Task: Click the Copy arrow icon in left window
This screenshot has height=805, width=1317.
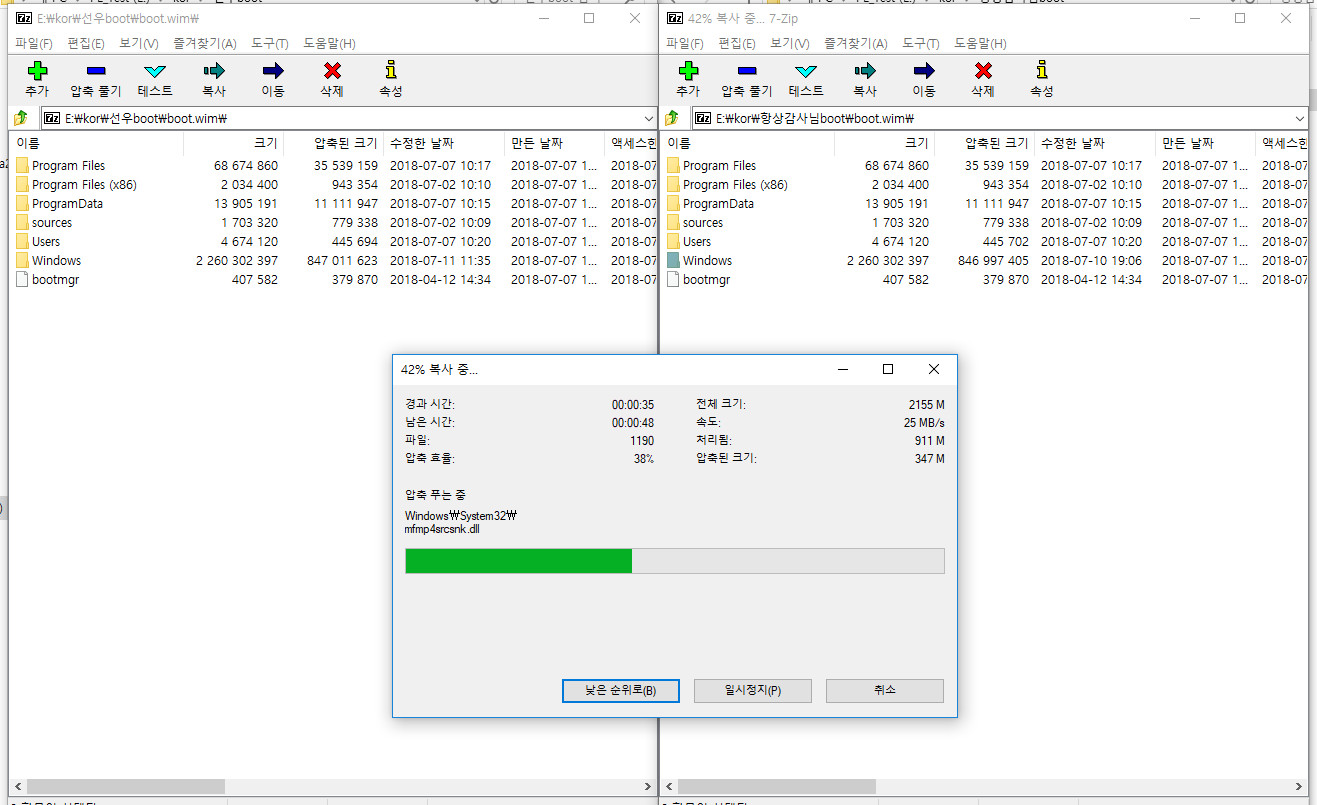Action: tap(214, 71)
